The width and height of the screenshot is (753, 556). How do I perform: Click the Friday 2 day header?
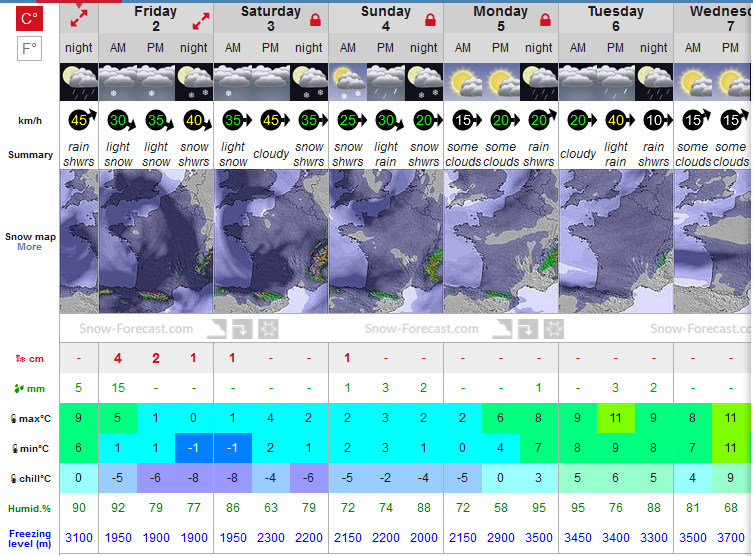156,18
